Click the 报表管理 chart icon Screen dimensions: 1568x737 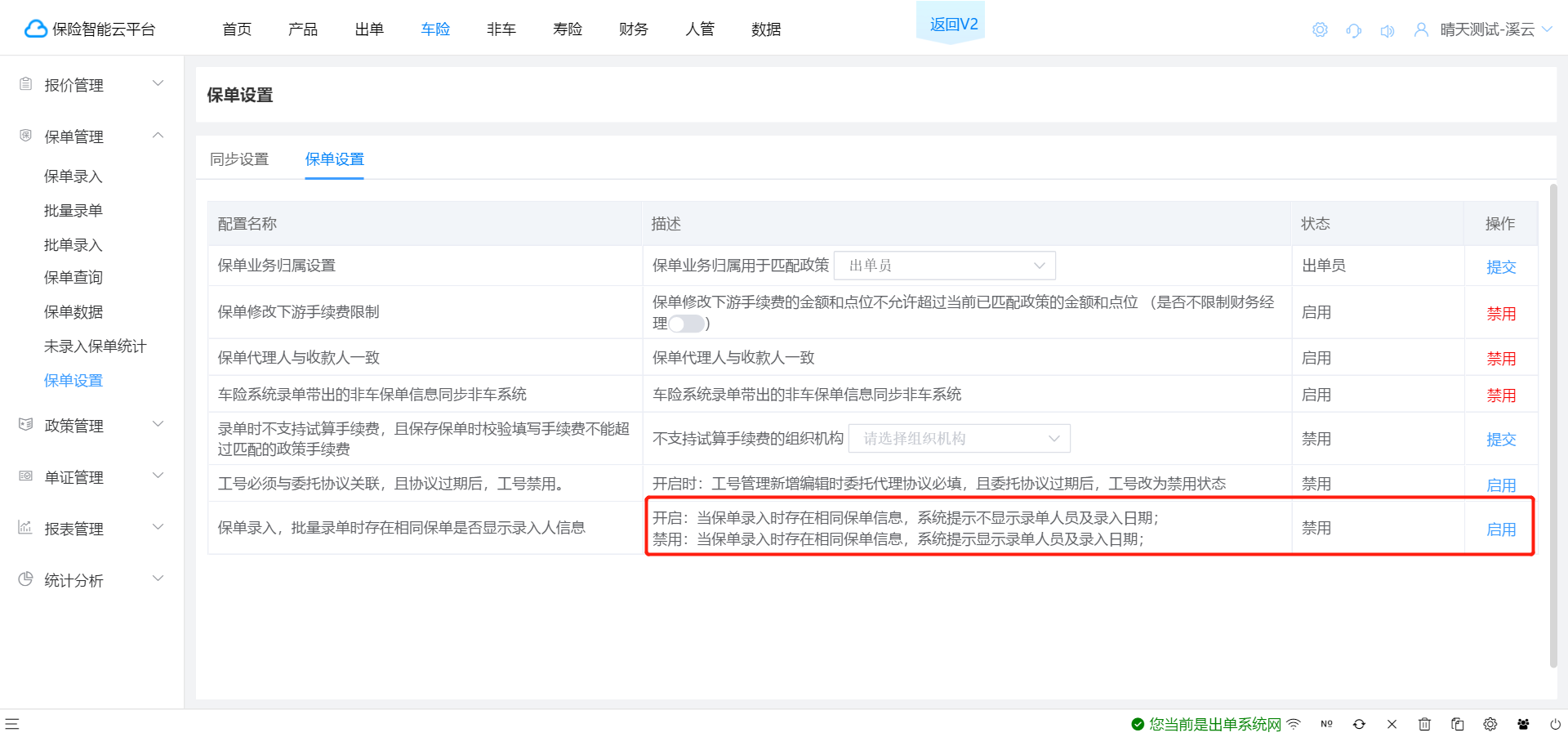click(x=25, y=527)
